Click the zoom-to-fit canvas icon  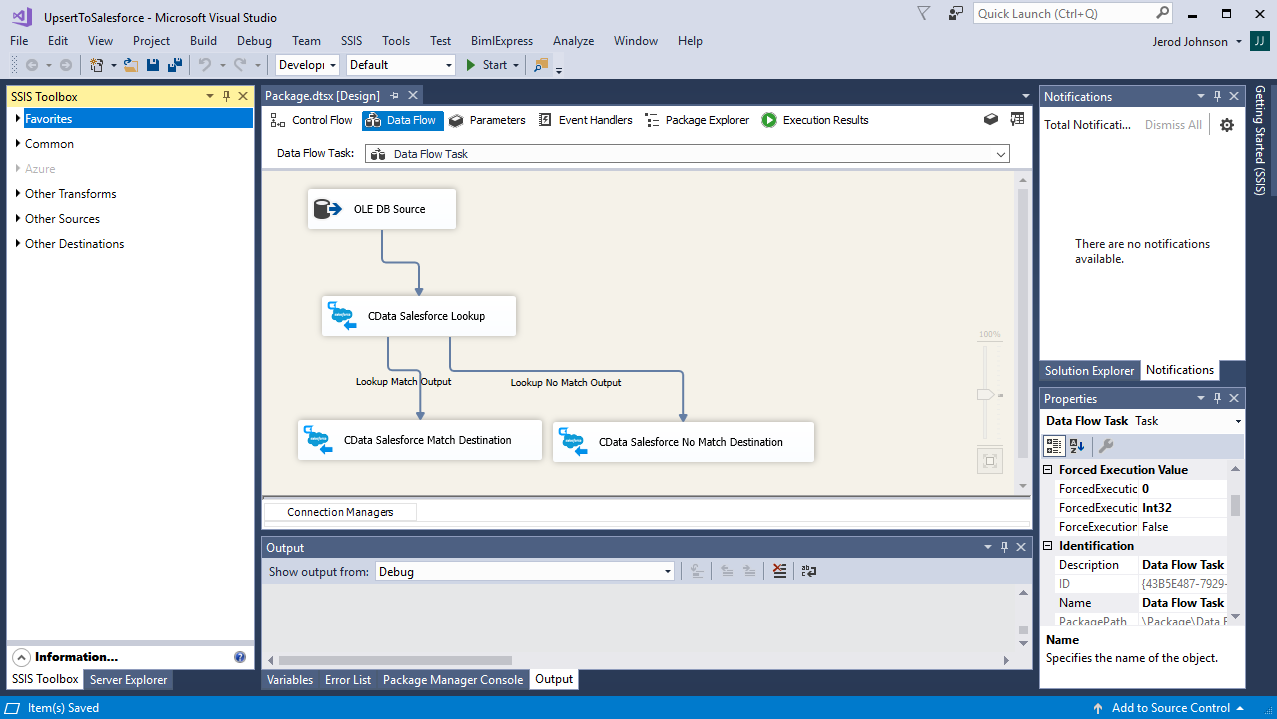[x=989, y=461]
